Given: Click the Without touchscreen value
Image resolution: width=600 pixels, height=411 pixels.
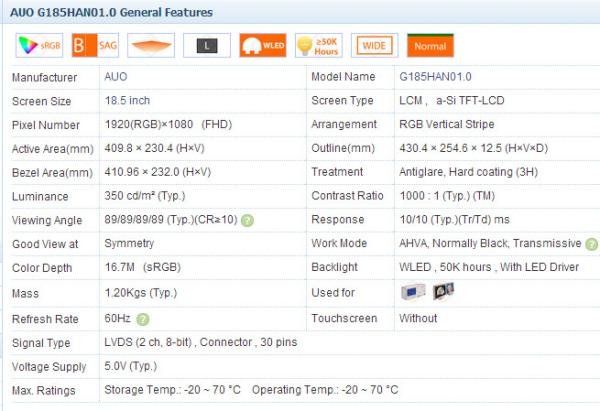Looking at the screenshot, I should point(418,318).
